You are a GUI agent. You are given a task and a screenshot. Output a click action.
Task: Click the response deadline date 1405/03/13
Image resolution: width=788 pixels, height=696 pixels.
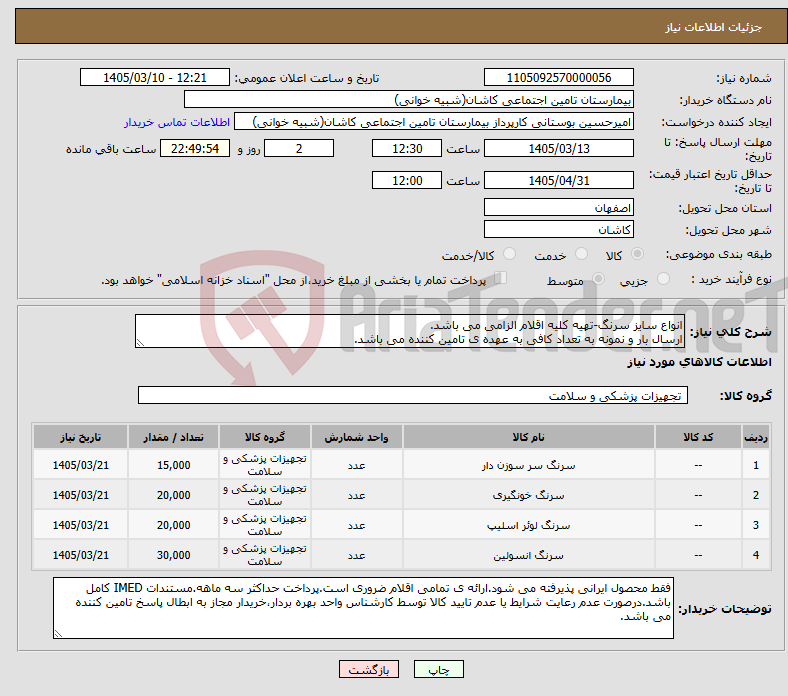(x=558, y=148)
